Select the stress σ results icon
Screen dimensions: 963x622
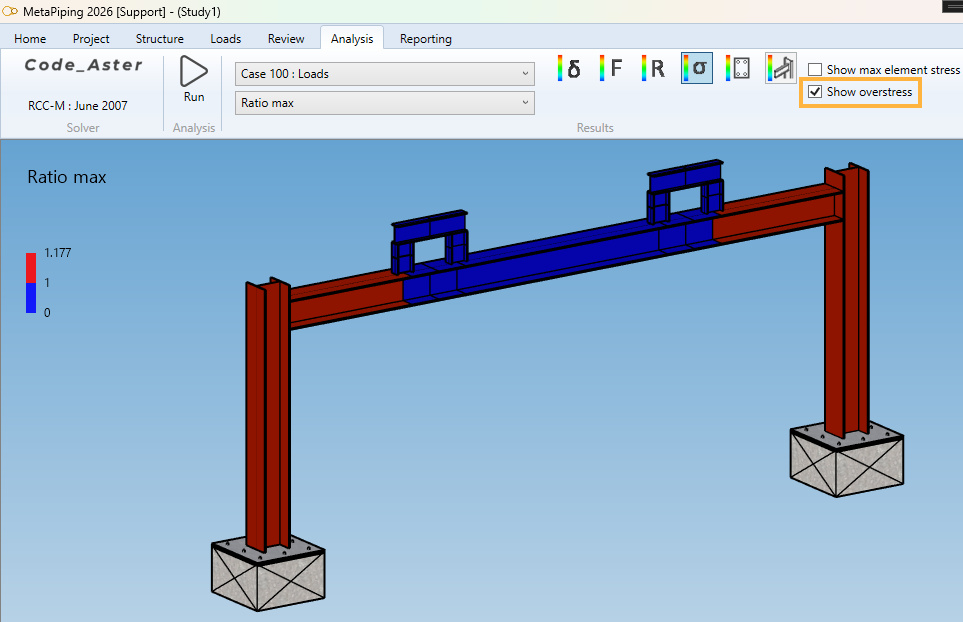696,68
